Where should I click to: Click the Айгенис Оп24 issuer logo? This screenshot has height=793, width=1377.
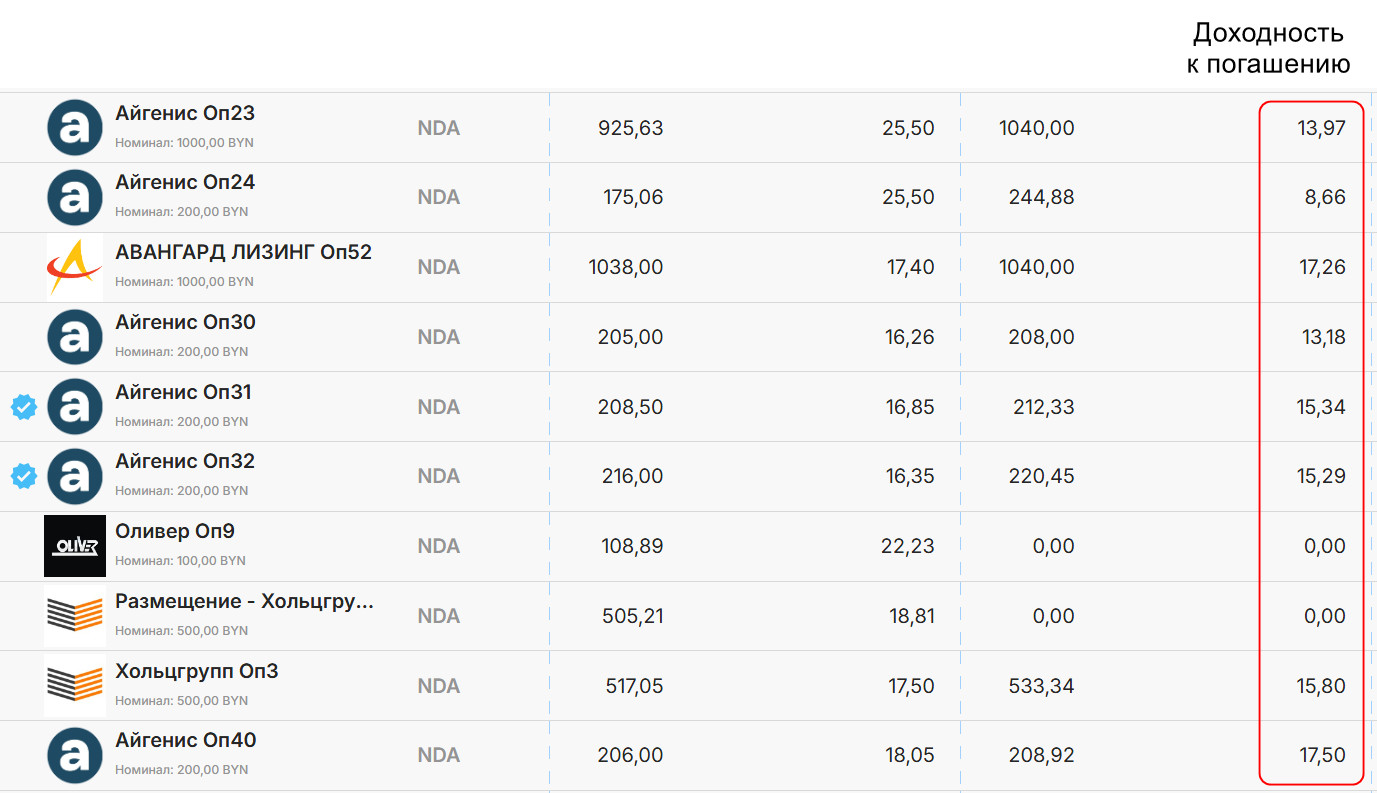tap(75, 198)
